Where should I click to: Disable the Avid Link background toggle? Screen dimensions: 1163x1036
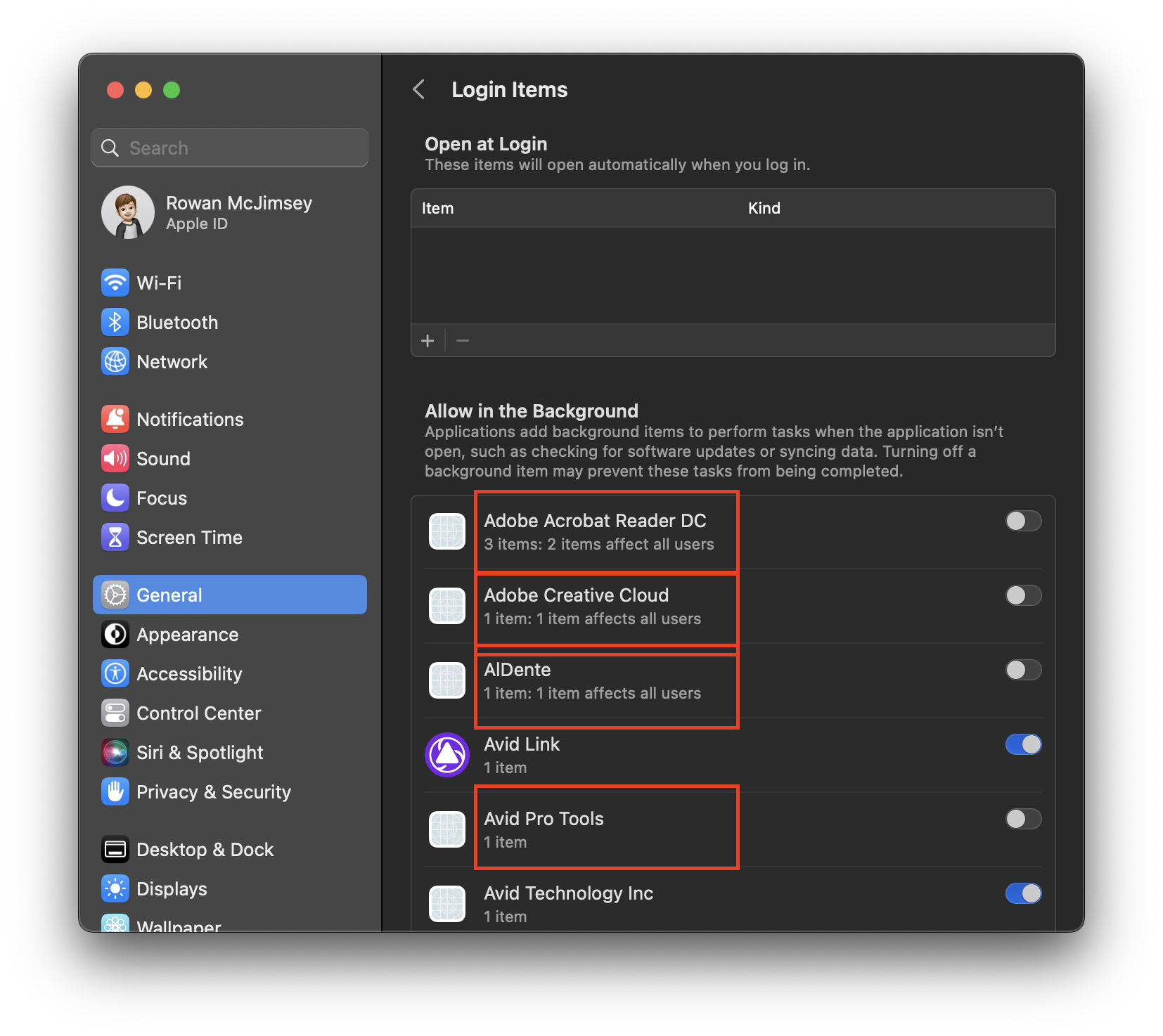[x=1023, y=744]
